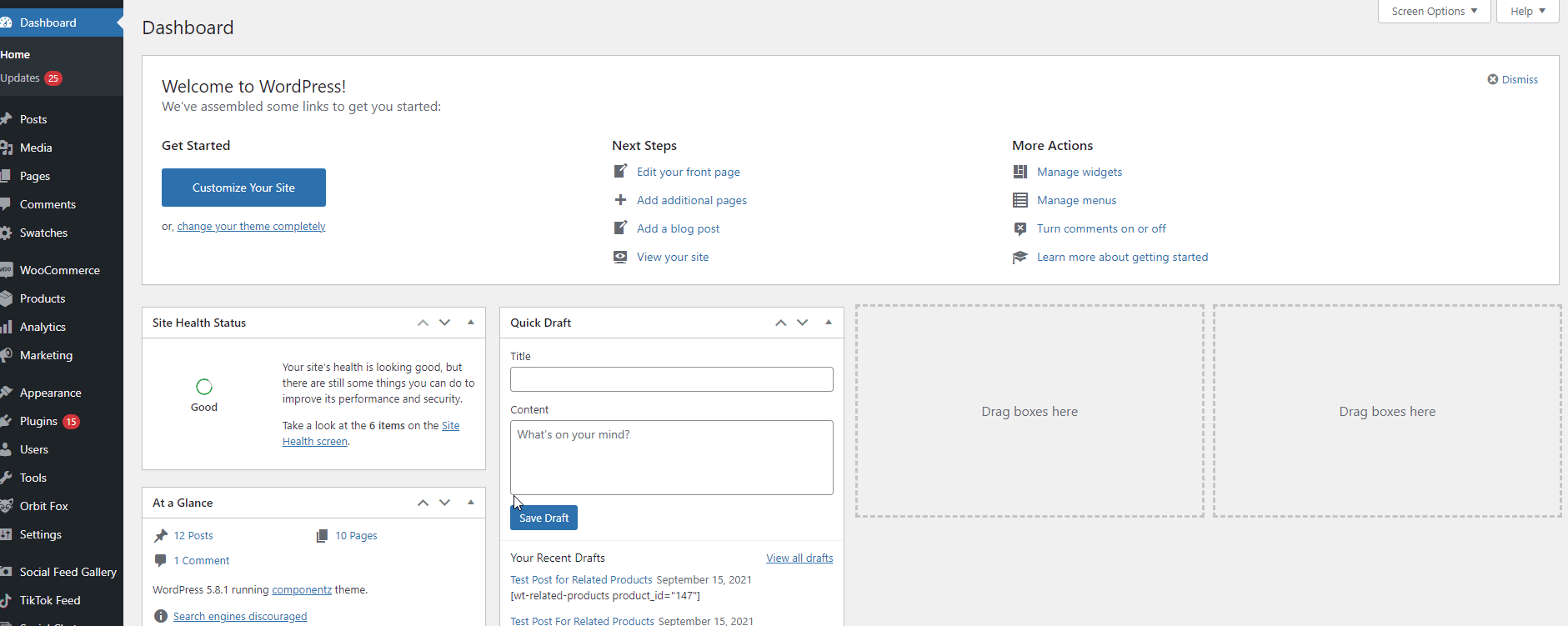Click Save Draft button
1568x626 pixels.
tap(544, 518)
